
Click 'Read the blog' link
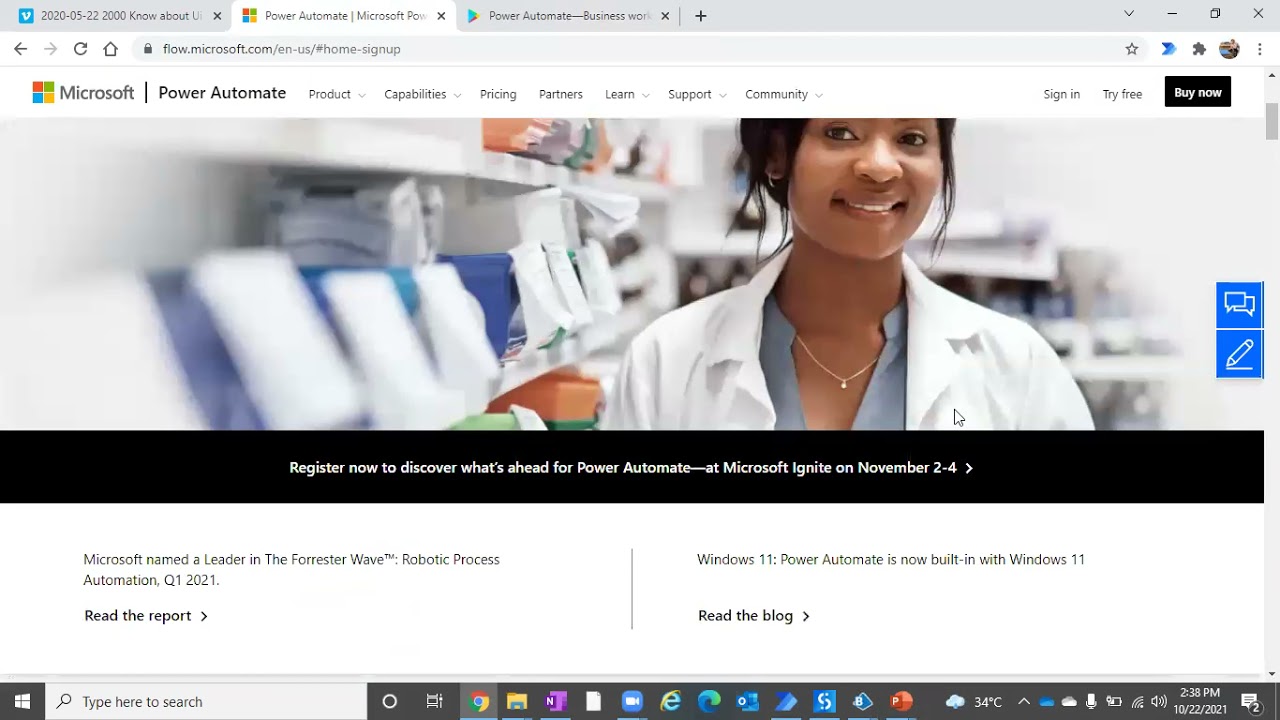[754, 616]
